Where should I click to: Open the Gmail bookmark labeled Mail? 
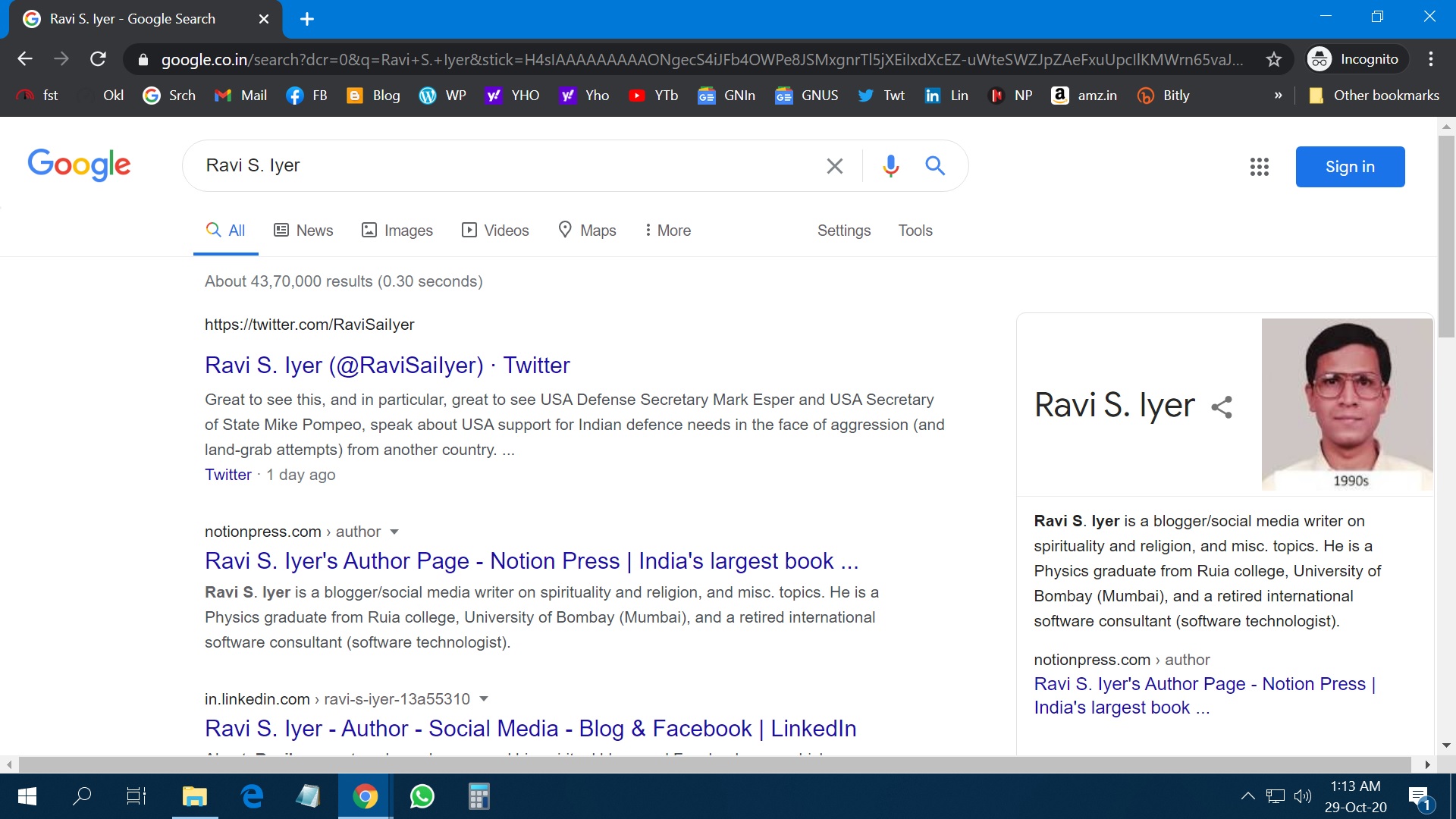tap(240, 95)
